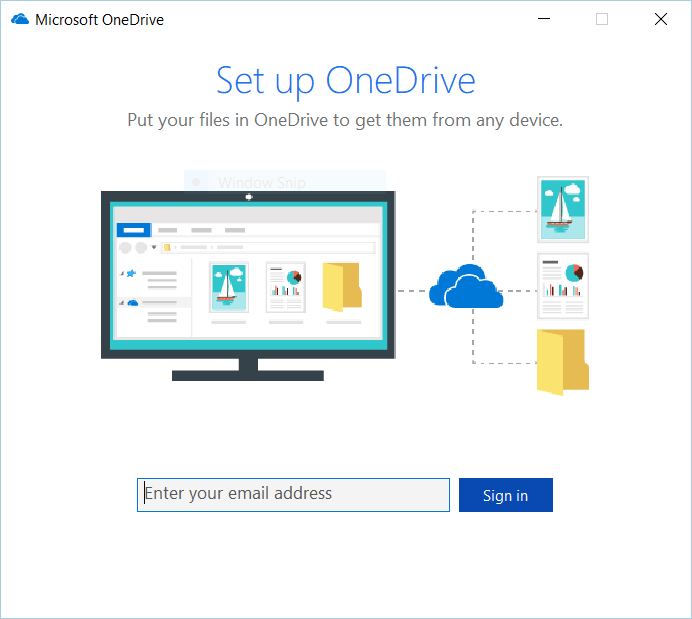Click the "Microsoft OneDrive" title text
Image resolution: width=692 pixels, height=619 pixels.
(99, 20)
